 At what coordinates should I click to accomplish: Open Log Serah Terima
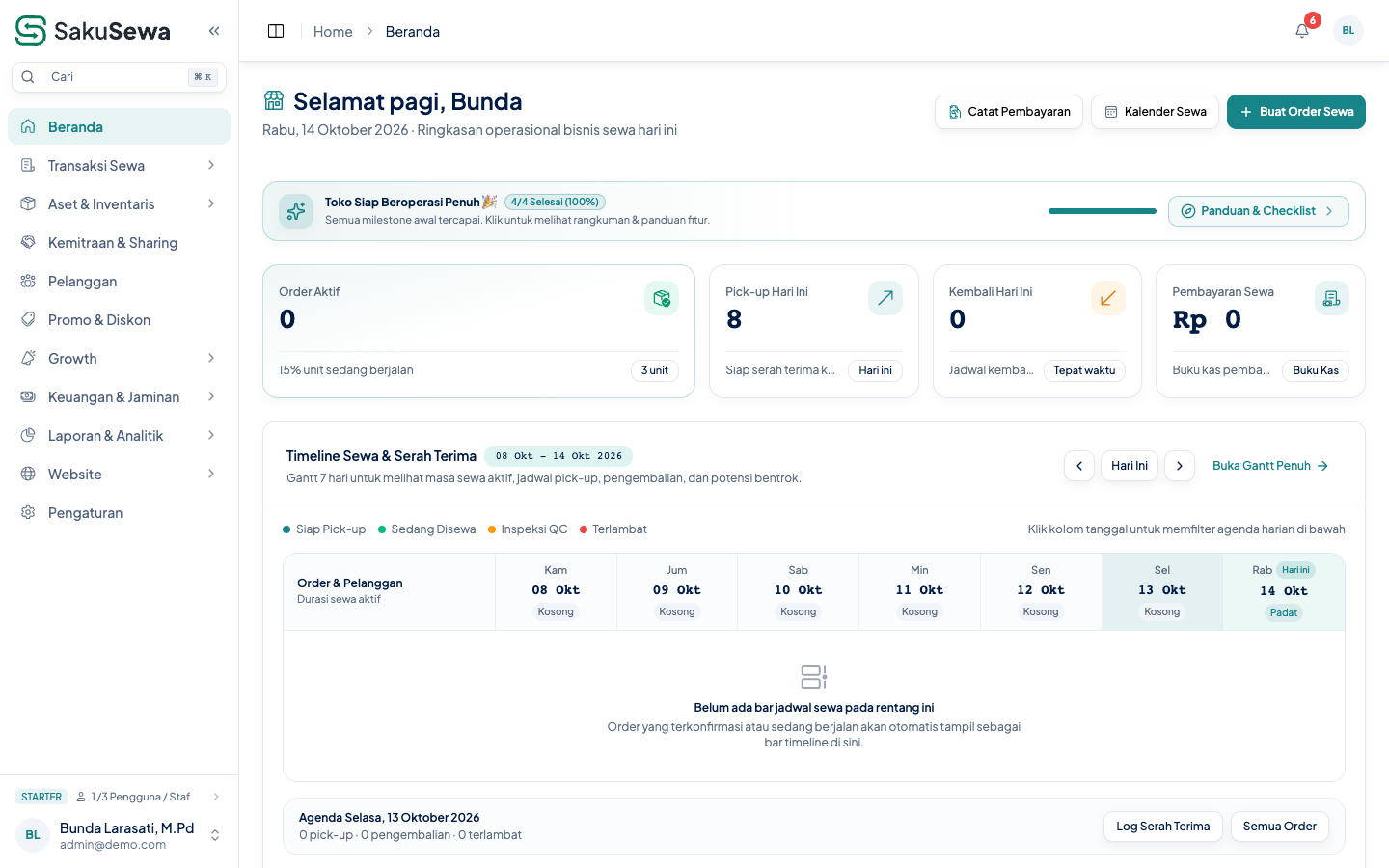[x=1163, y=827]
